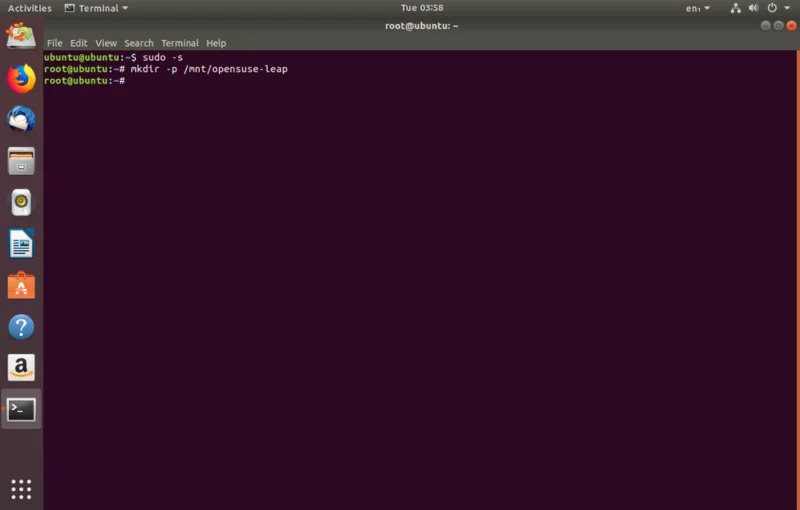
Task: Open Ubuntu Software store icon
Action: click(x=21, y=285)
